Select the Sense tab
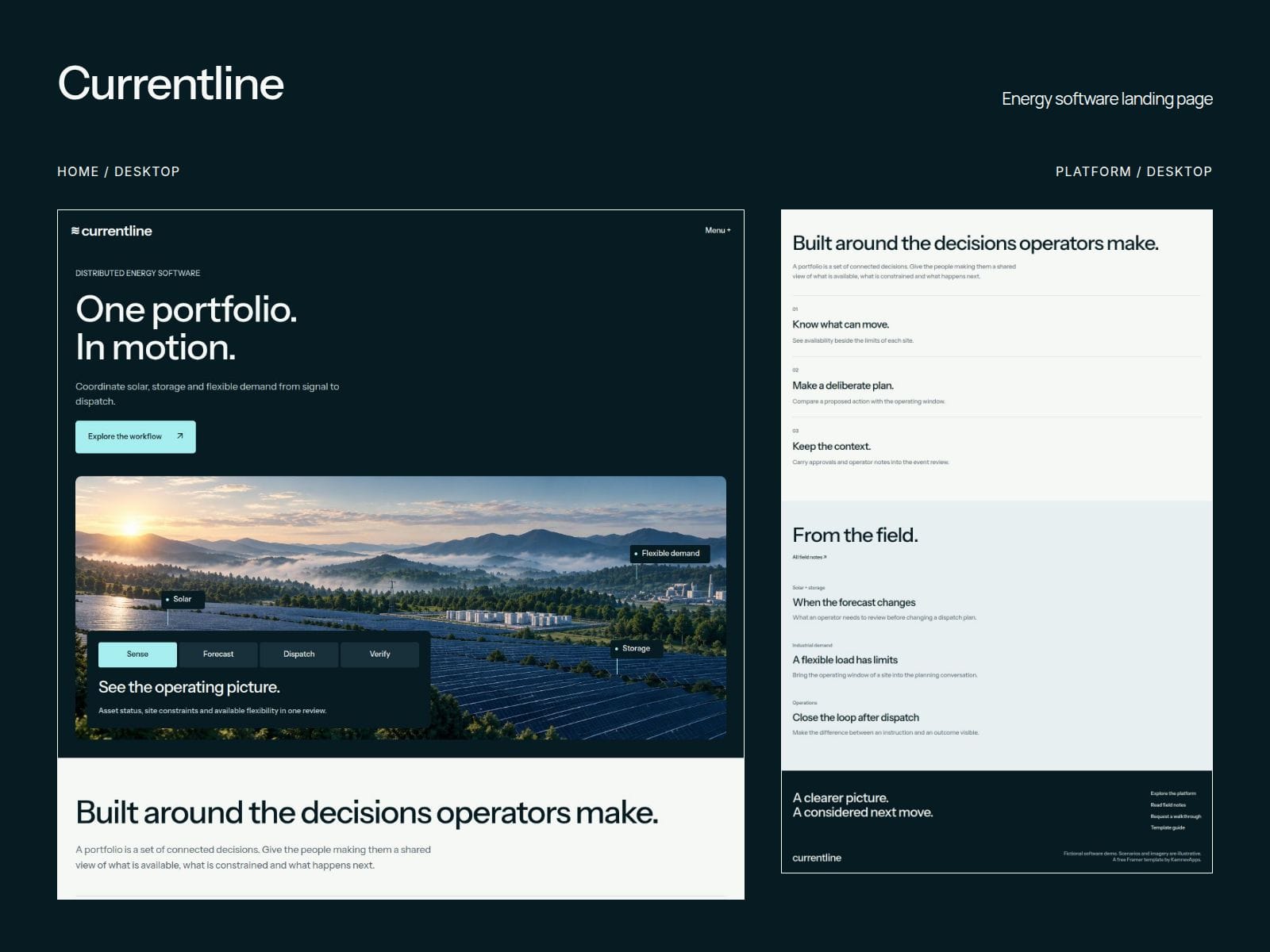The width and height of the screenshot is (1270, 952). [x=137, y=654]
